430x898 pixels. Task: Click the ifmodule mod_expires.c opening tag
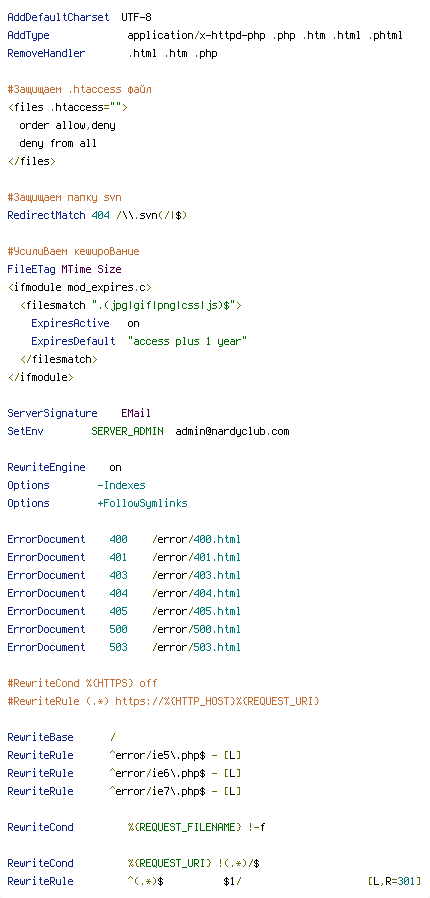pyautogui.click(x=79, y=287)
